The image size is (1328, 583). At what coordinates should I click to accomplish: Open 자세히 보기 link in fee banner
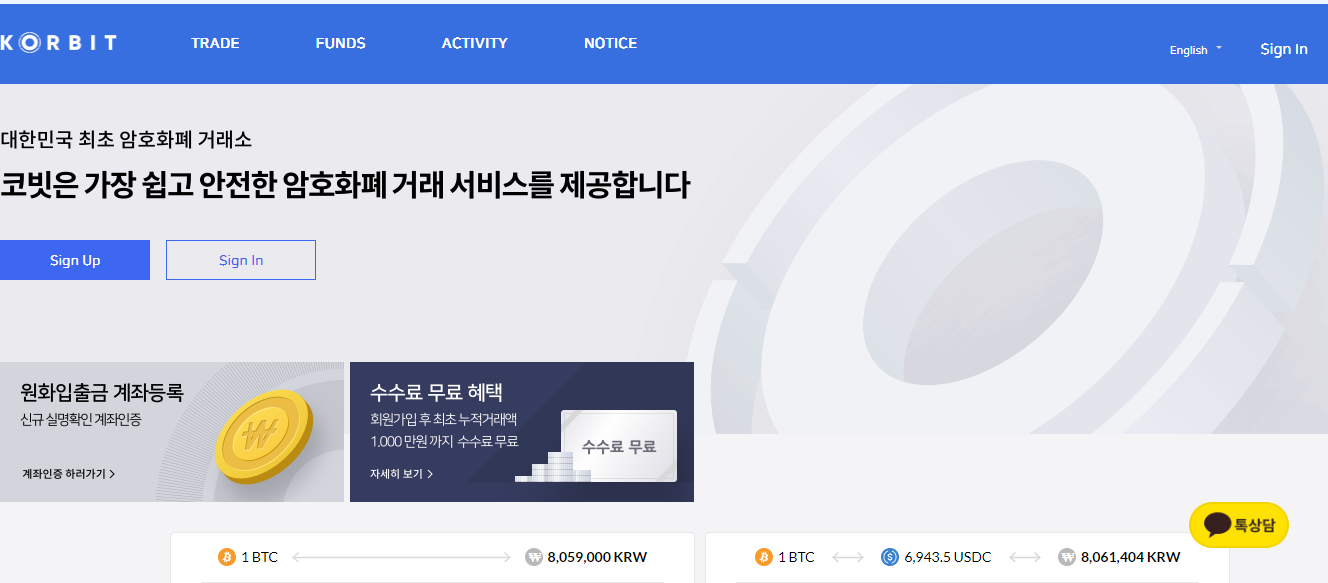(x=401, y=474)
